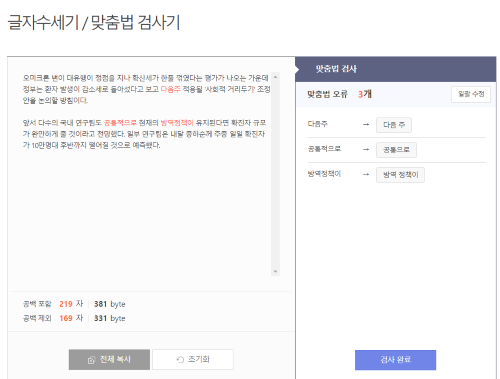Image resolution: width=500 pixels, height=379 pixels.
Task: Click the copy icon in 전체 복사
Action: (91, 360)
